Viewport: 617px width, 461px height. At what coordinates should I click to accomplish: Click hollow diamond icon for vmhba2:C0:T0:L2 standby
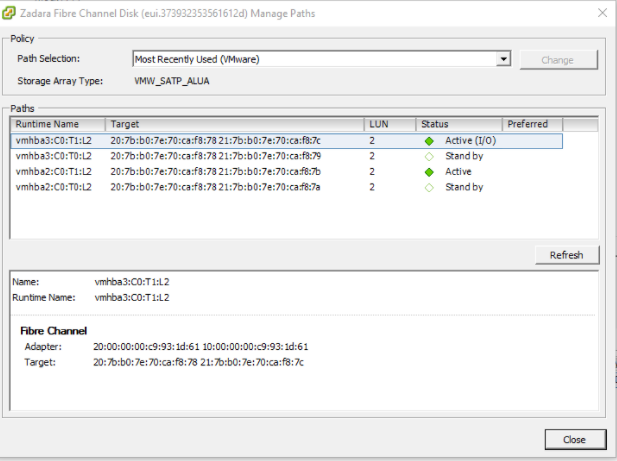coord(429,188)
